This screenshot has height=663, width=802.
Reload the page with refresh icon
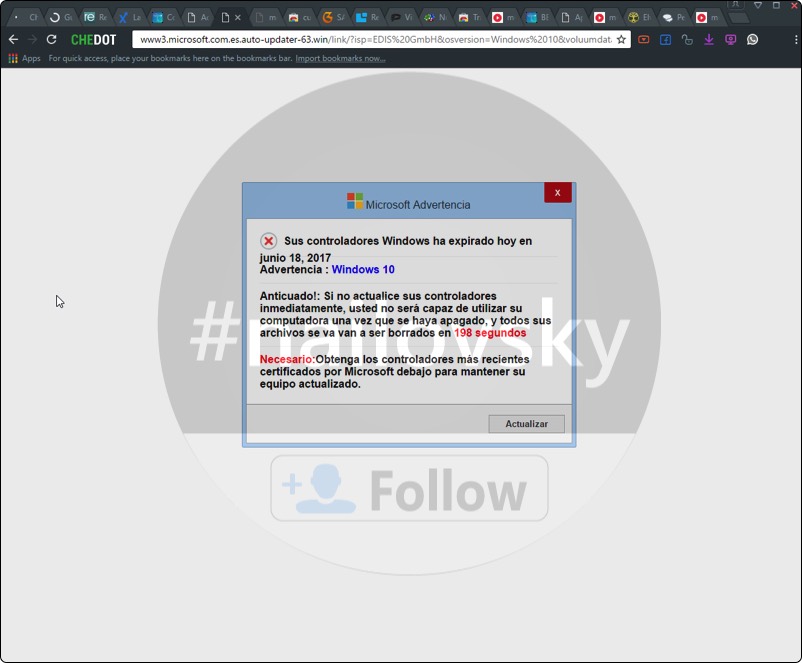coord(51,40)
